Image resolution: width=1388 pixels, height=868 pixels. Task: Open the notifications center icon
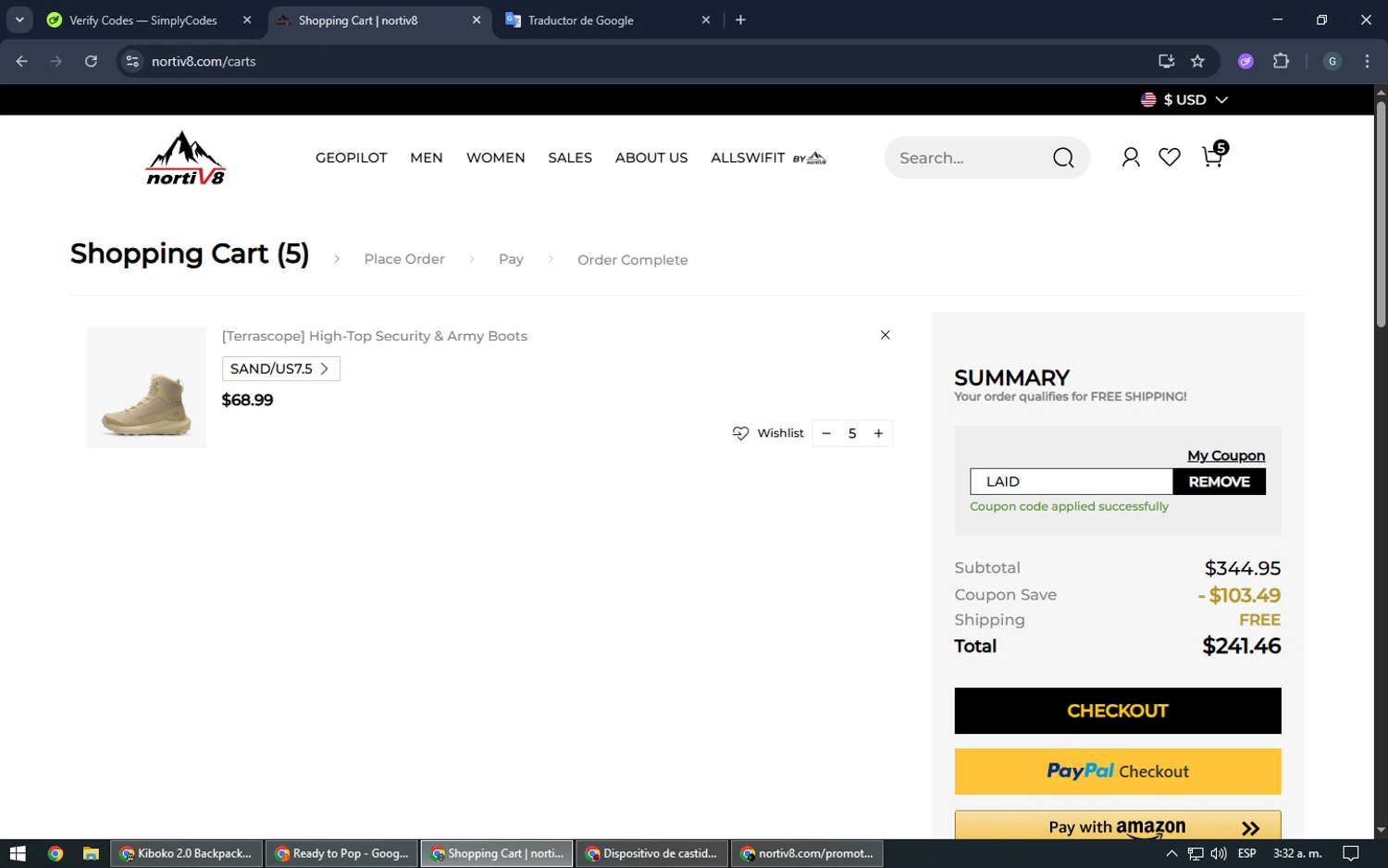(1351, 853)
